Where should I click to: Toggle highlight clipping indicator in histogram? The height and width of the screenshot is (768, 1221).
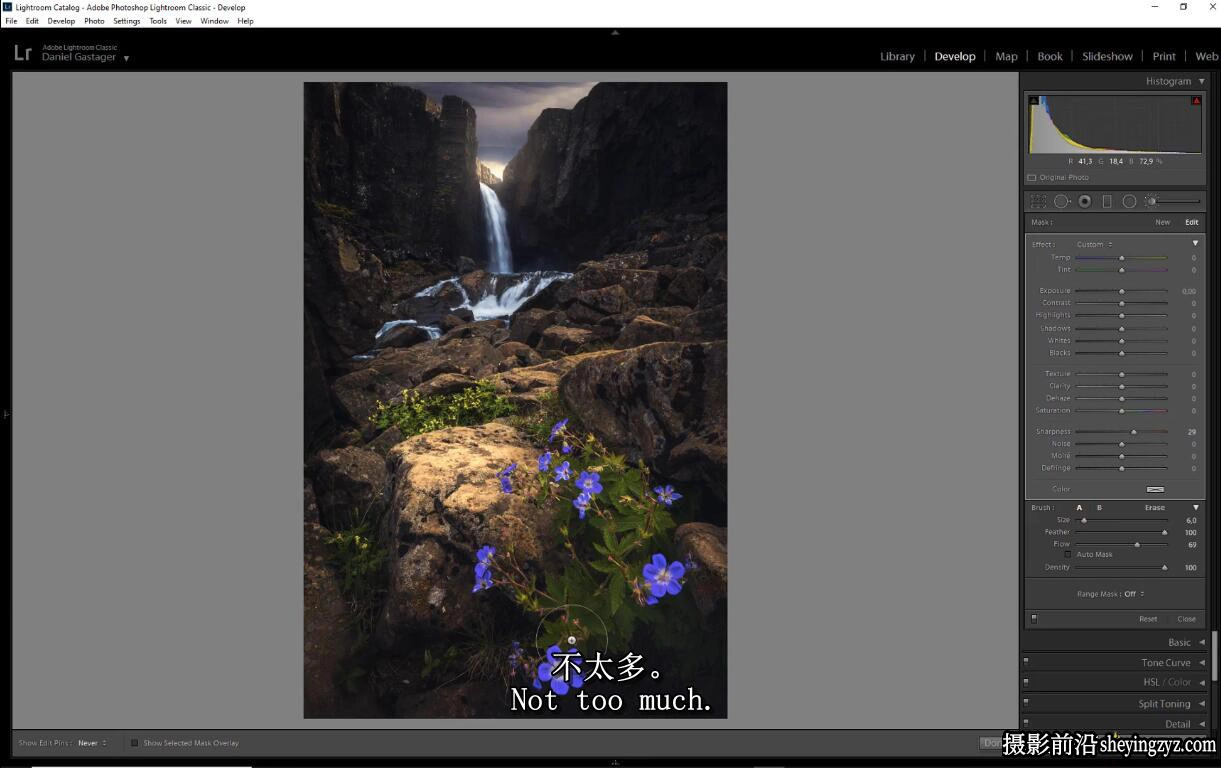point(1196,101)
